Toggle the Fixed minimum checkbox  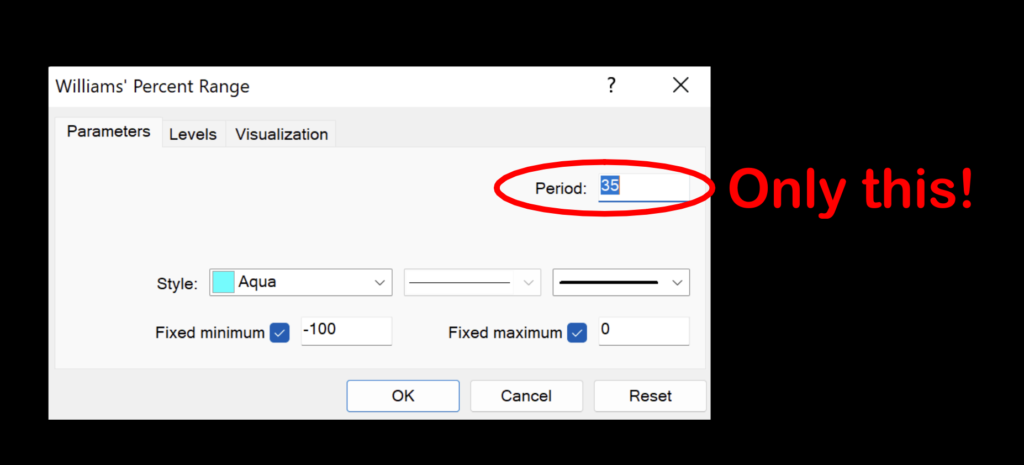279,333
